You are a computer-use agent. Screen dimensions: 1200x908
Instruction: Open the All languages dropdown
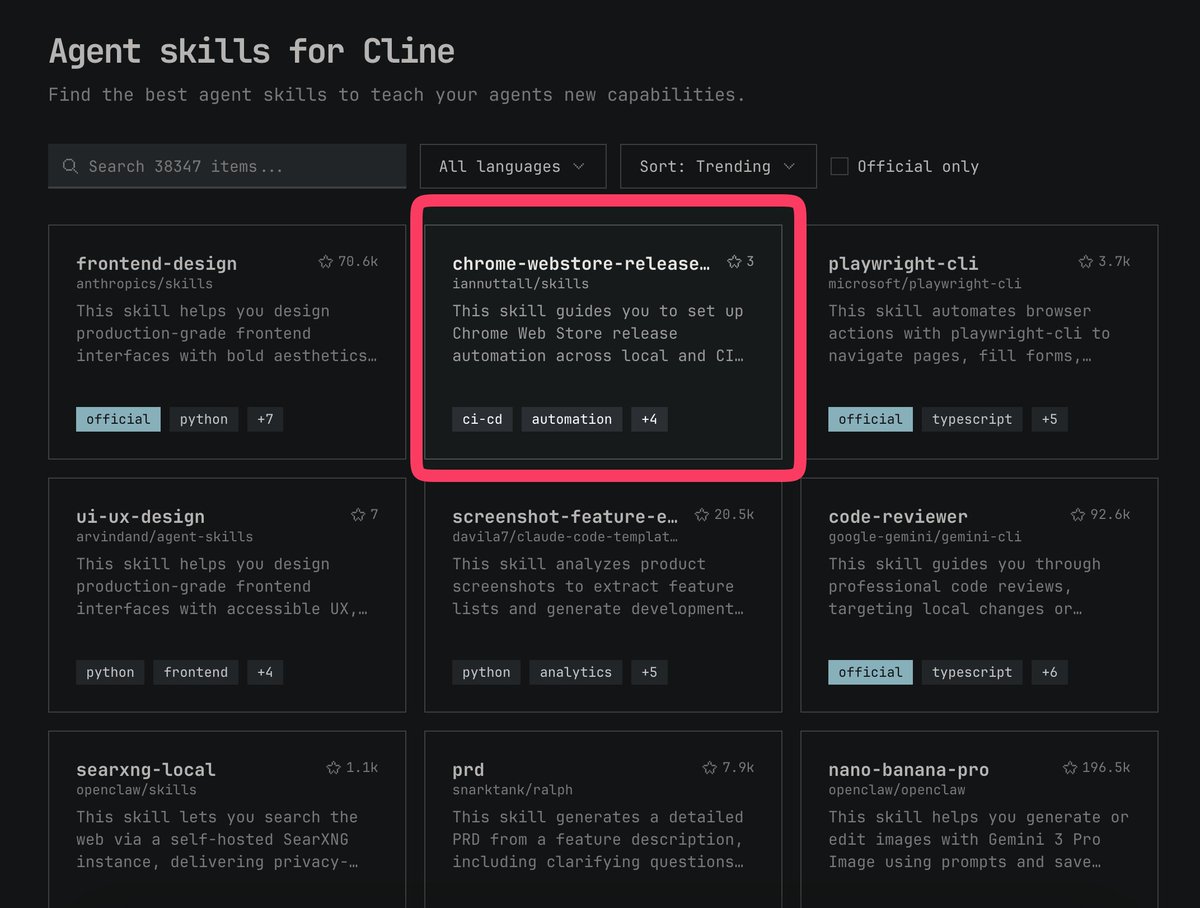[x=513, y=166]
